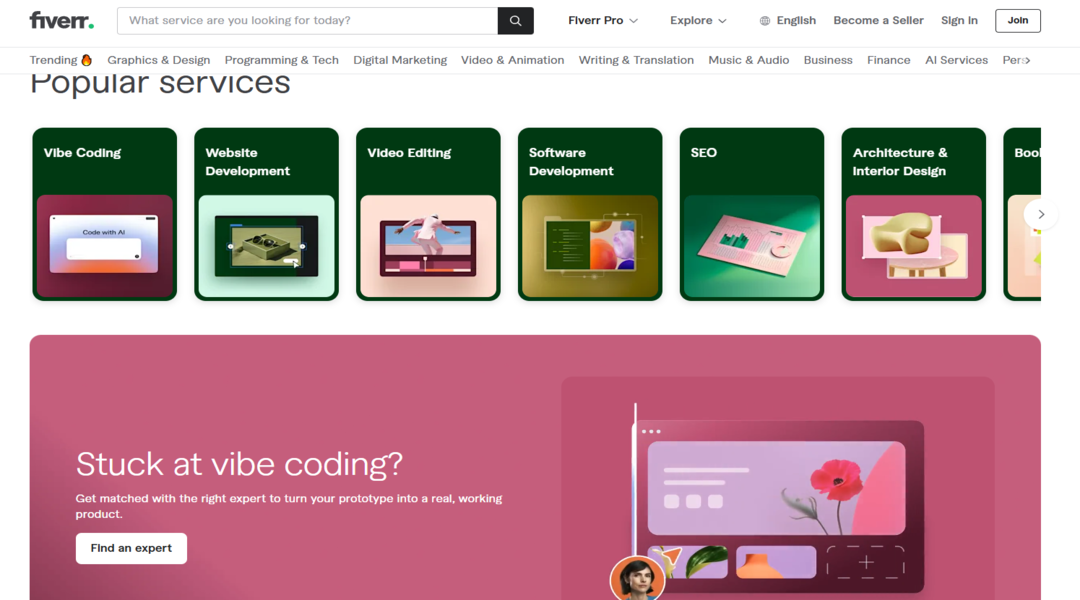Open the Software Development service card
The image size is (1080, 600).
[x=590, y=214]
